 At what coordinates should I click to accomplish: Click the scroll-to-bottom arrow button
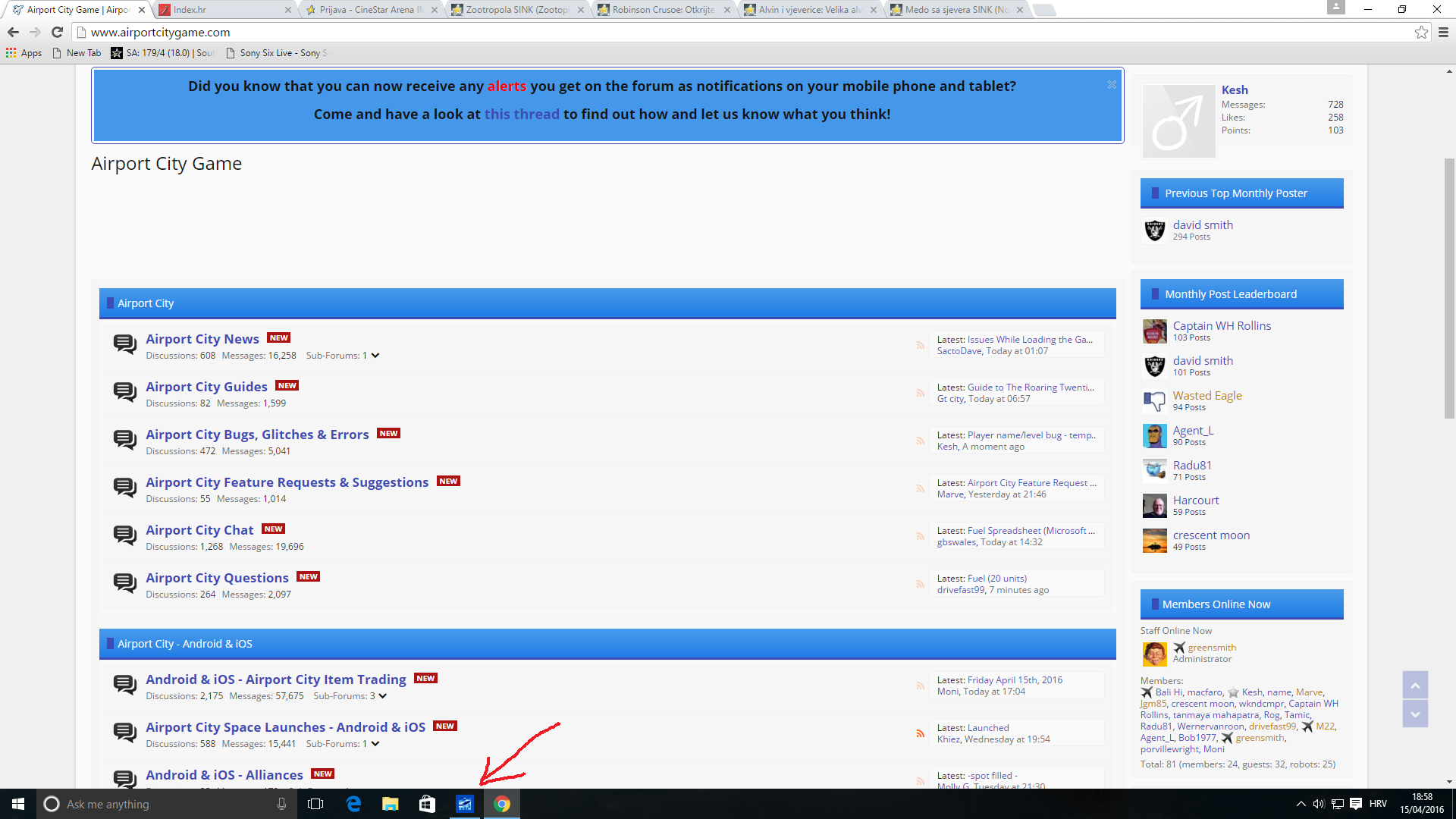1415,714
